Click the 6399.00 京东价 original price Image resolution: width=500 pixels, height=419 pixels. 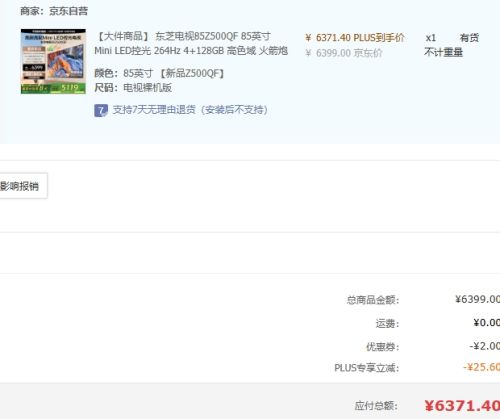point(344,53)
